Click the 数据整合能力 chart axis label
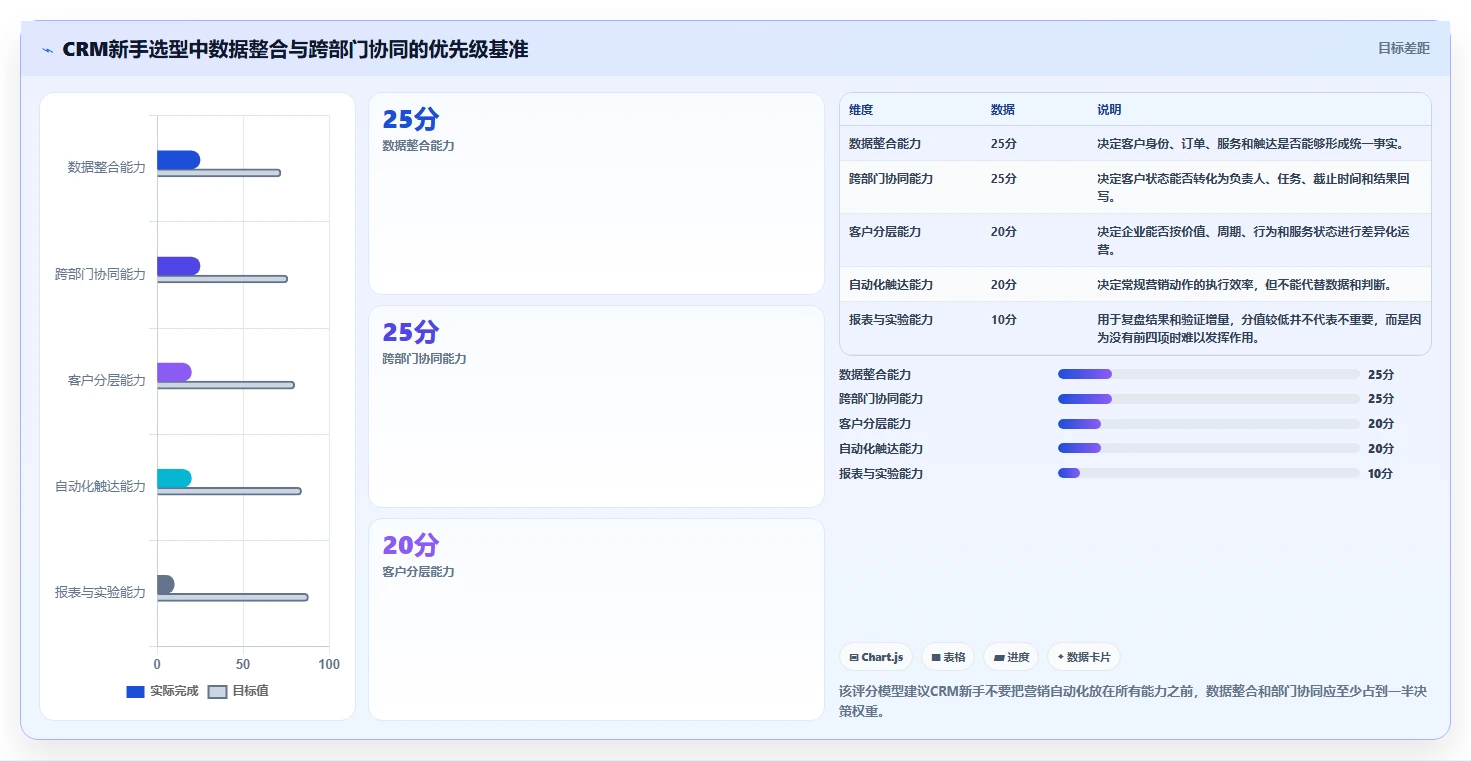1471x761 pixels. 106,167
